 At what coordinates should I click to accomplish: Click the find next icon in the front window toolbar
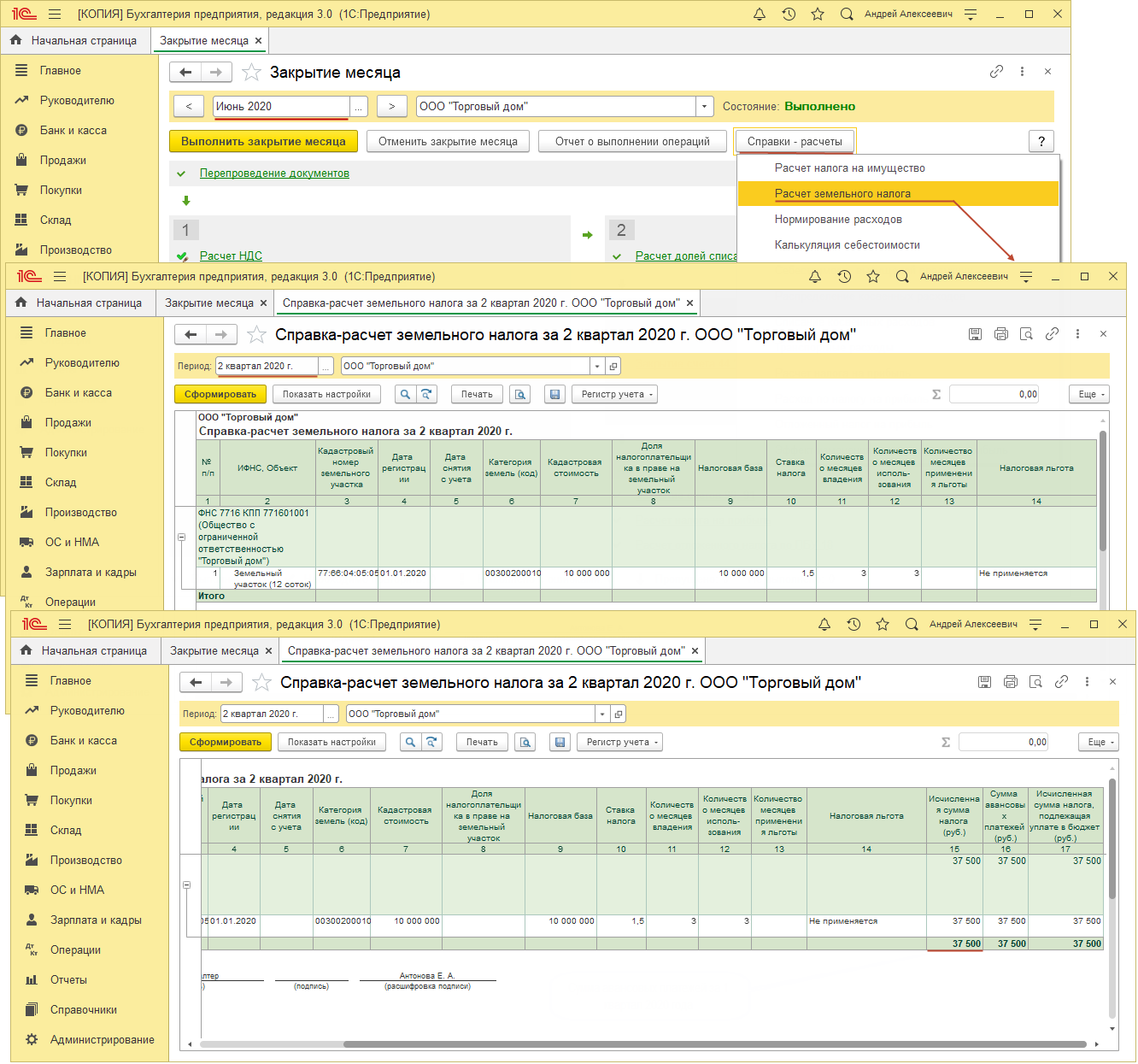tap(431, 743)
